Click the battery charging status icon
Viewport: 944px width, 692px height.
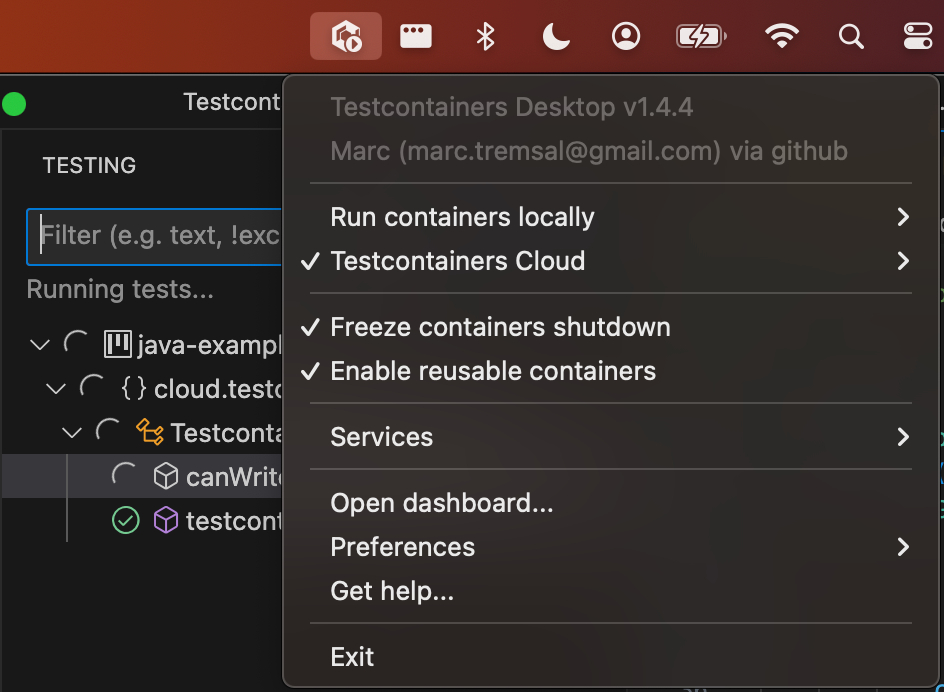[x=701, y=36]
